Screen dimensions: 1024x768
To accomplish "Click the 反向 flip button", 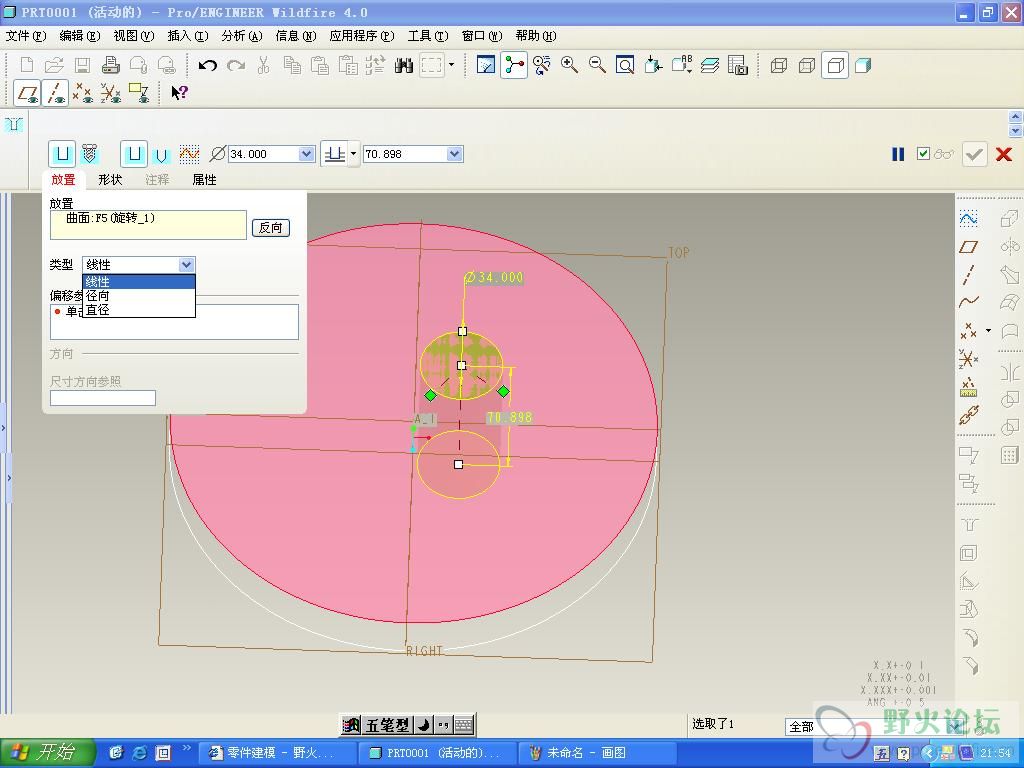I will pyautogui.click(x=271, y=227).
